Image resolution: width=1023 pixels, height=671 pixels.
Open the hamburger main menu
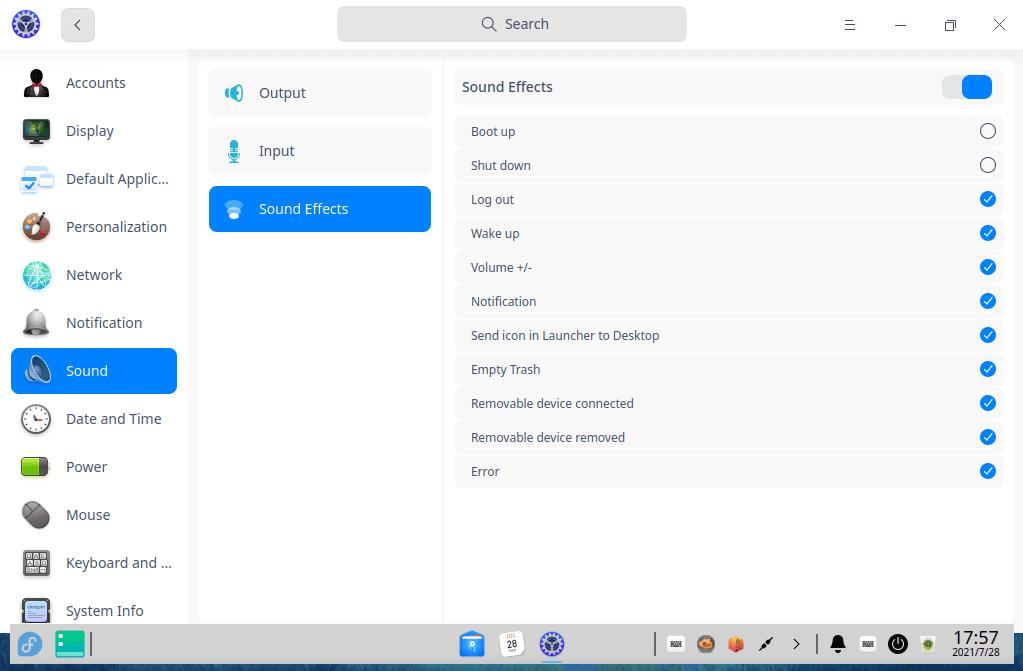pos(849,25)
